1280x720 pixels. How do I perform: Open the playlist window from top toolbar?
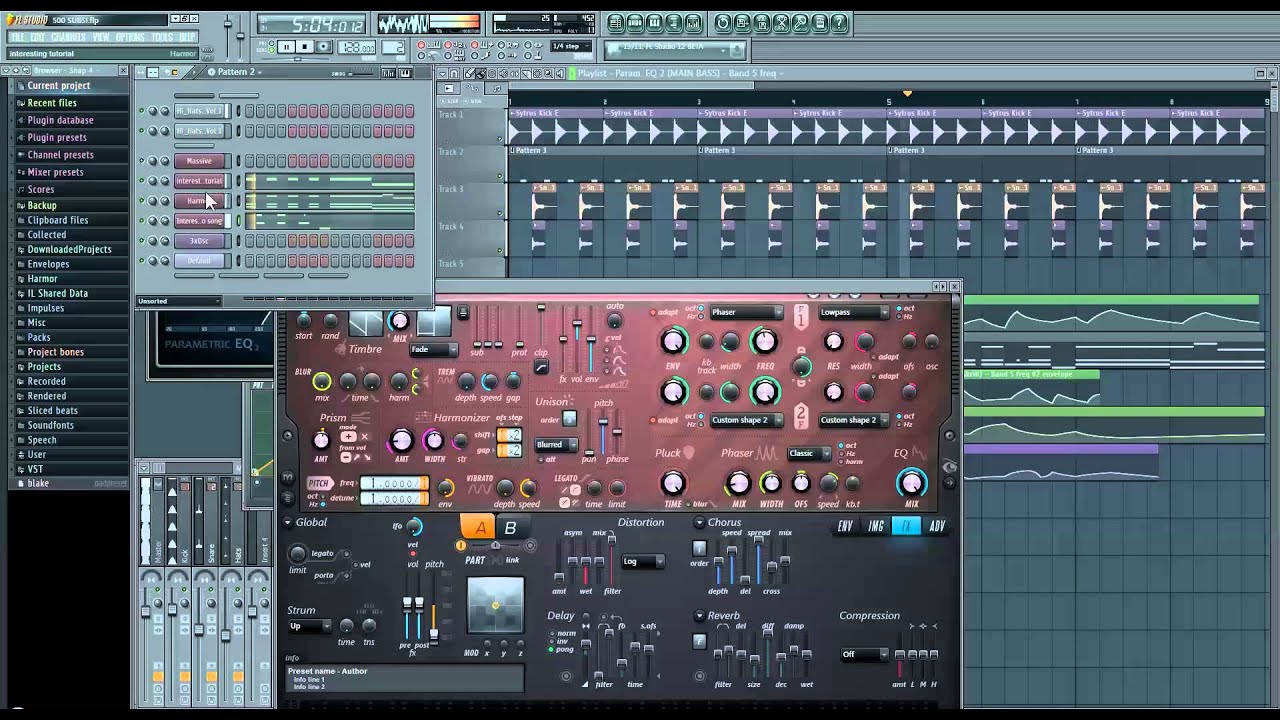(616, 22)
